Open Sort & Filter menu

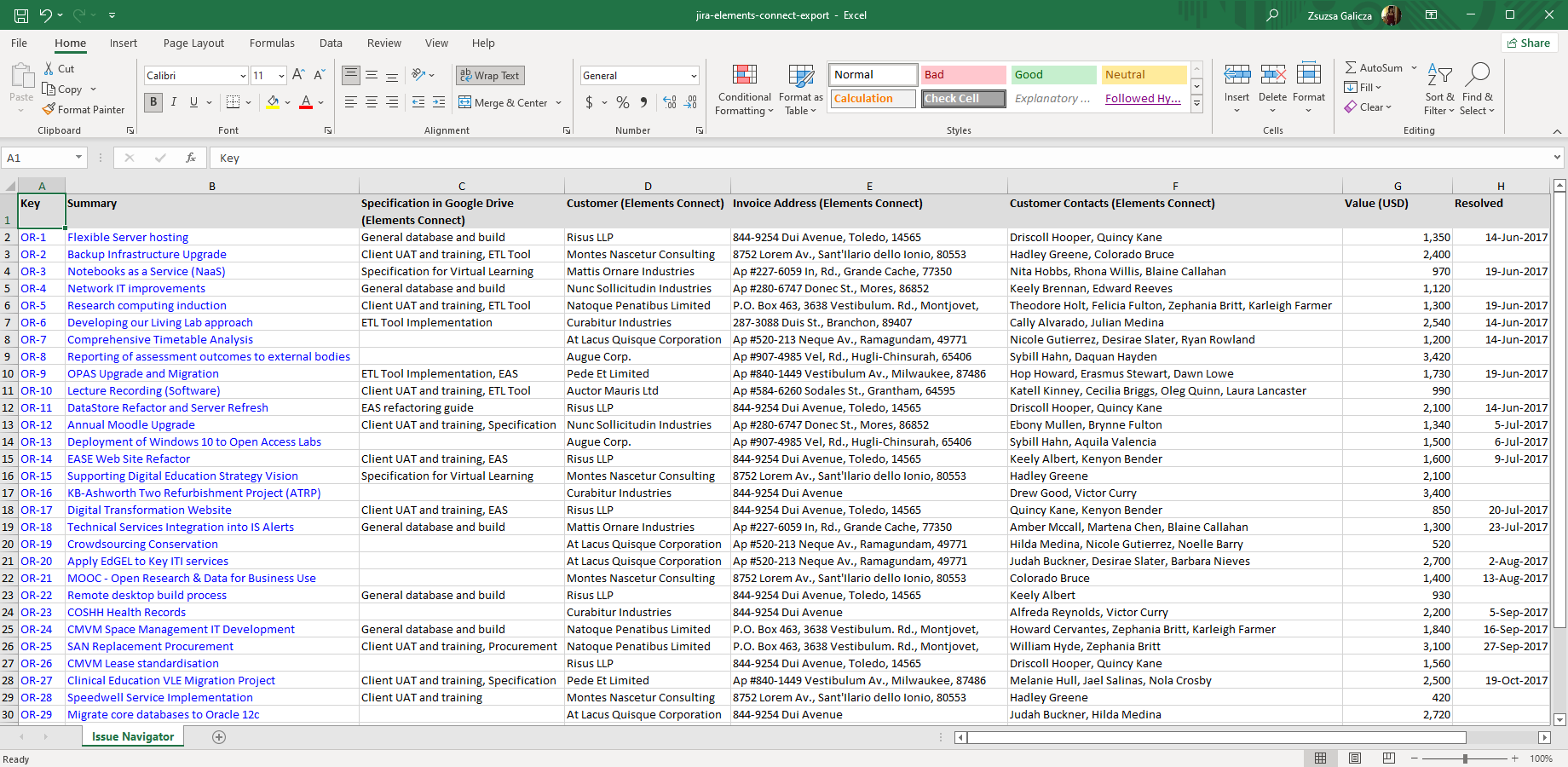1439,89
